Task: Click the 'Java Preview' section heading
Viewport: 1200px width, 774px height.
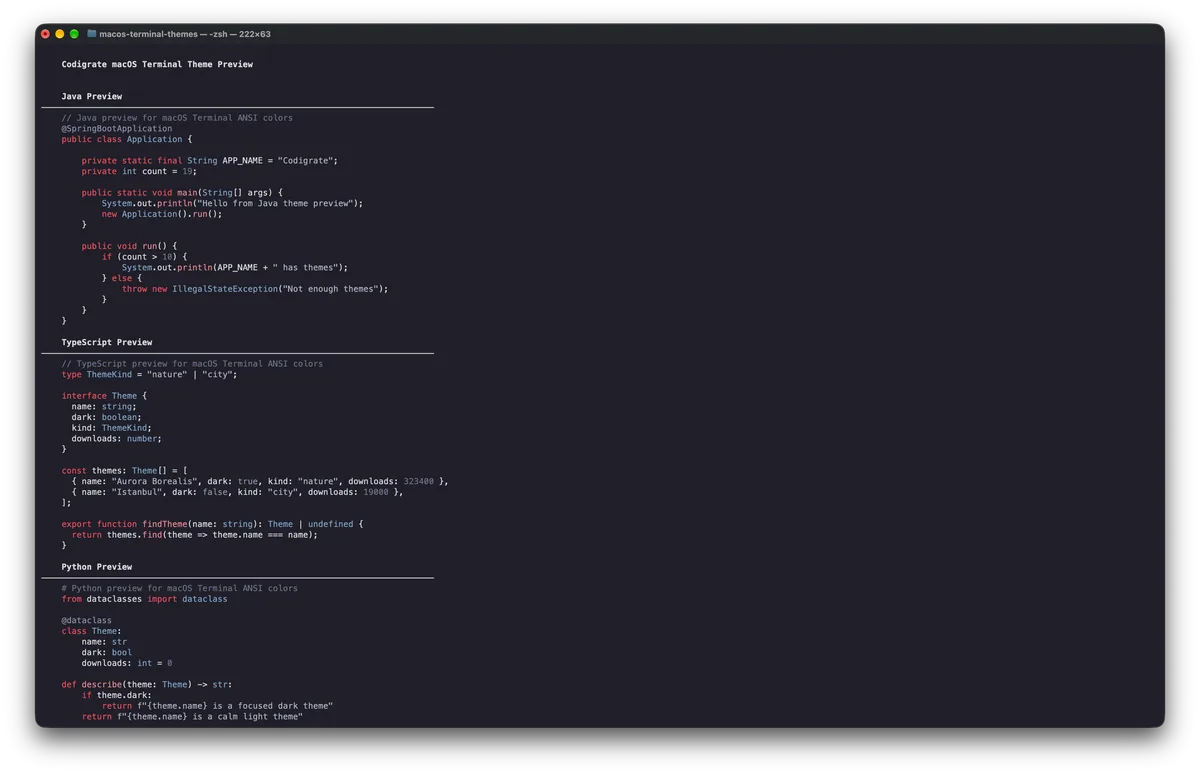Action: pos(92,96)
